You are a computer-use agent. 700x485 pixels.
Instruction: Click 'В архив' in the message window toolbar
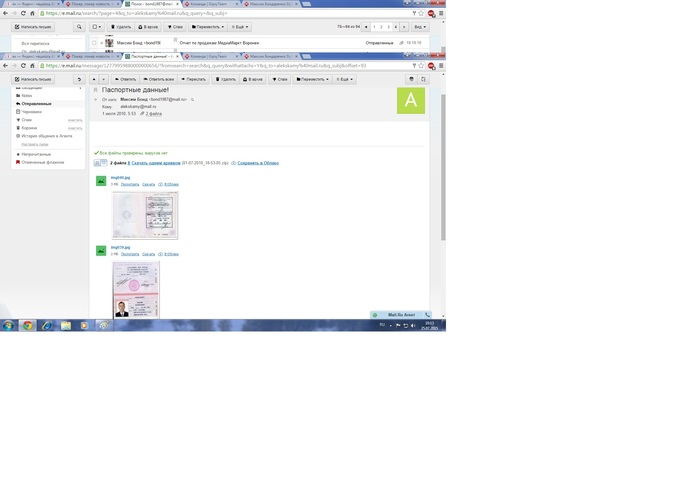coord(253,79)
